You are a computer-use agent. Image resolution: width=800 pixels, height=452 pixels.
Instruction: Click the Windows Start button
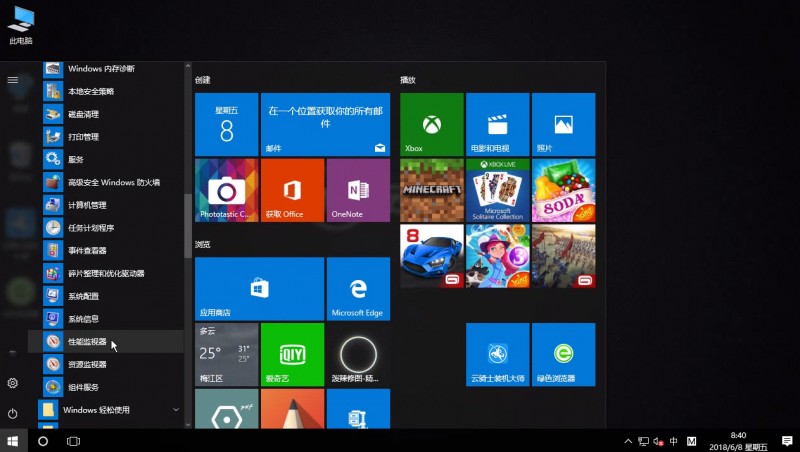click(13, 441)
